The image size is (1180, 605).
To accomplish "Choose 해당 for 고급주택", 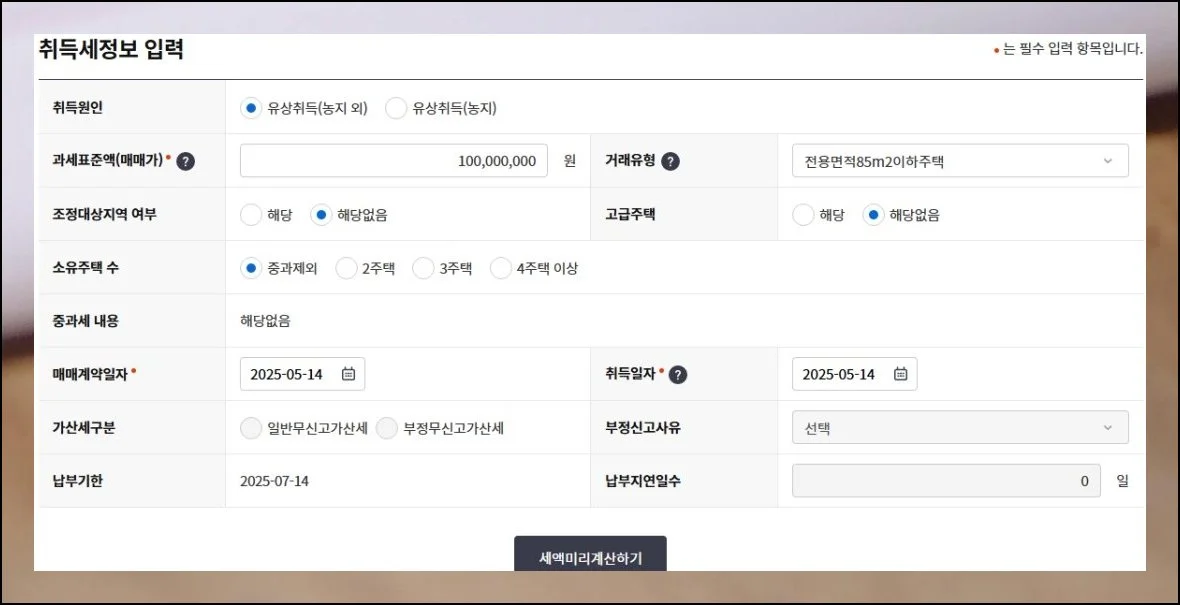I will click(803, 215).
